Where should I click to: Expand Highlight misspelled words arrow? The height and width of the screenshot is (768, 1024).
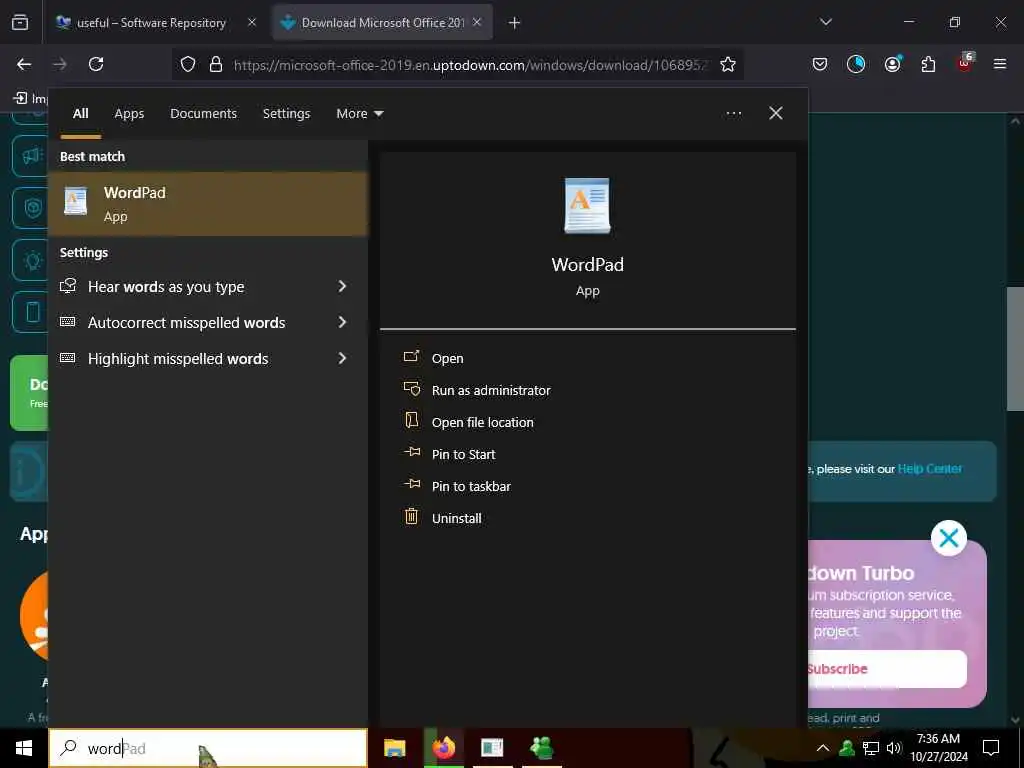pos(342,358)
